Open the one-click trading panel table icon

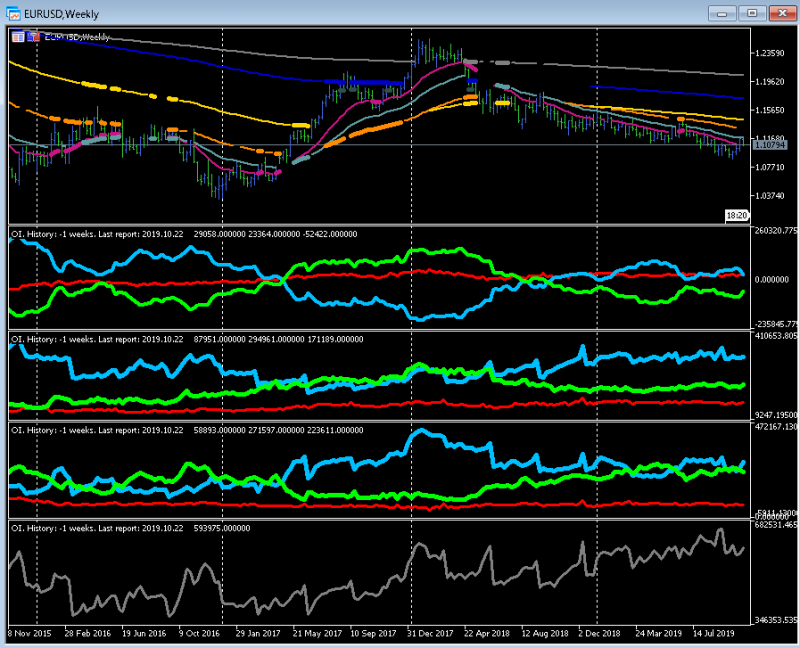pyautogui.click(x=18, y=37)
